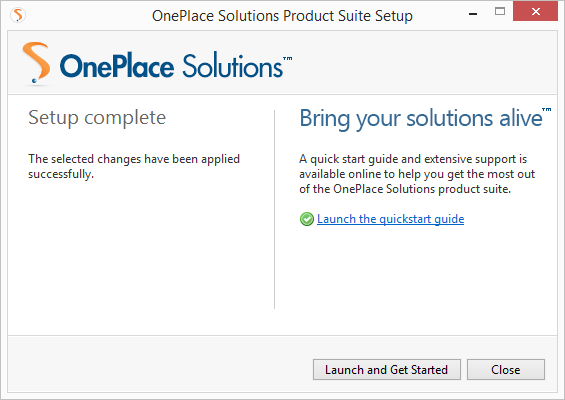Click the OnePlace Solutions wordmark in the banner
This screenshot has width=565, height=400.
[171, 66]
